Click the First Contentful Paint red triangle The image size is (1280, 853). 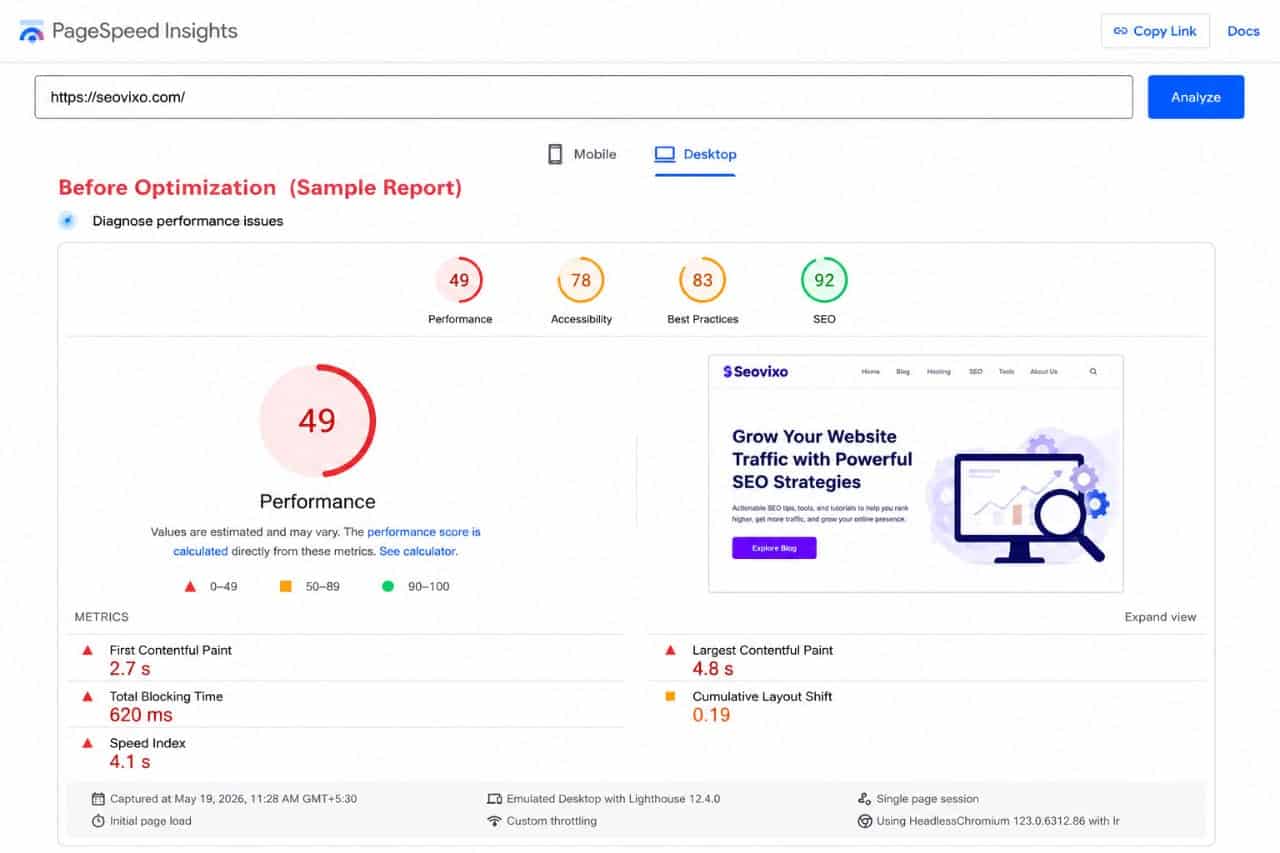88,650
